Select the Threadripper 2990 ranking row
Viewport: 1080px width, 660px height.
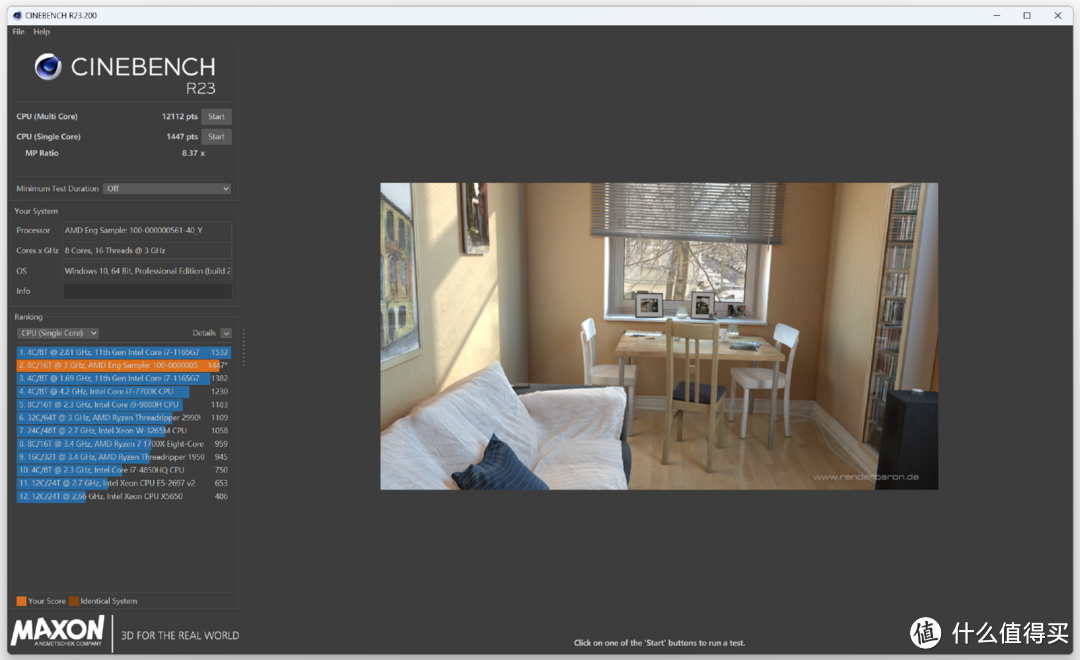[123, 417]
